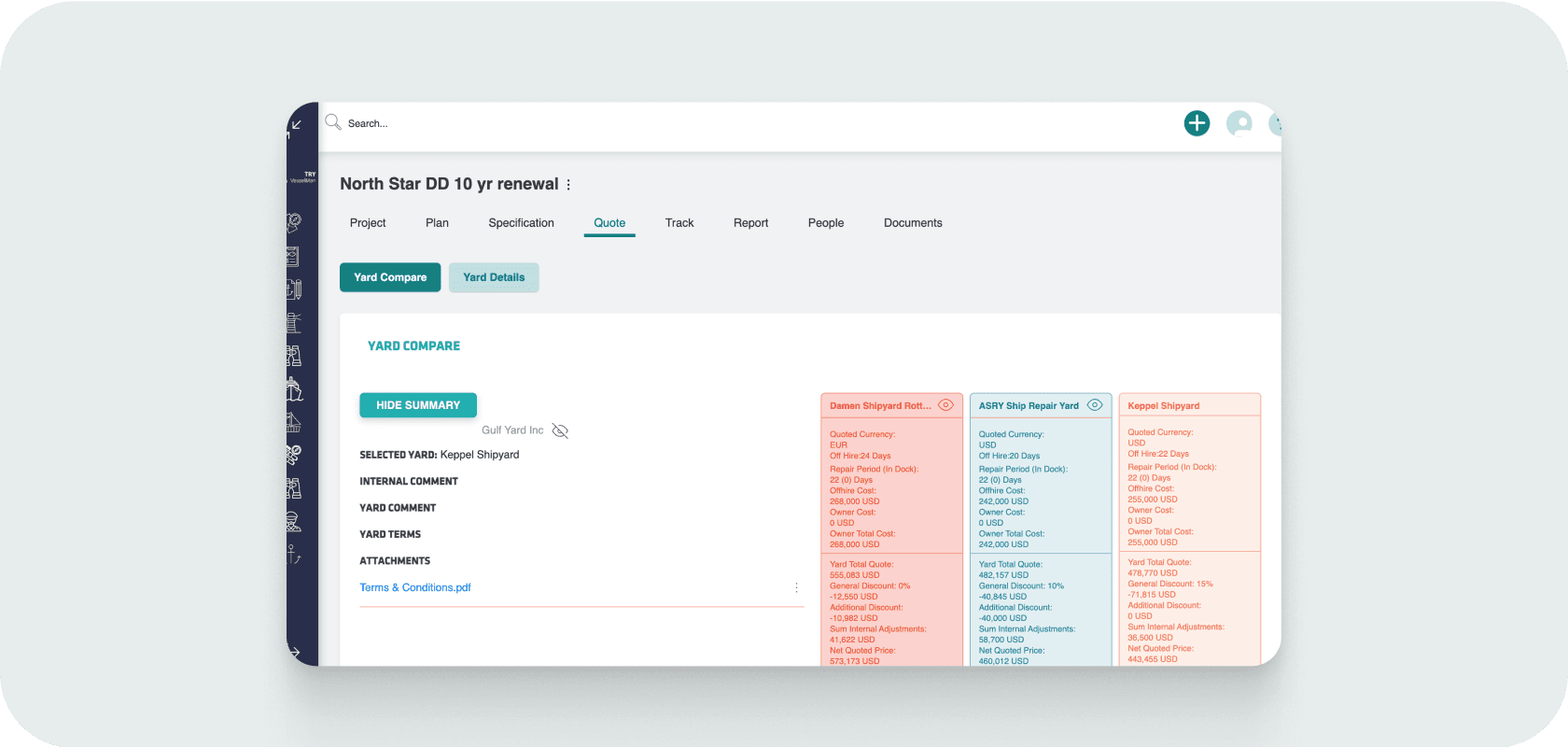Viewport: 1568px width, 747px height.
Task: Click the -71,815 USD discount amount
Action: [1152, 595]
